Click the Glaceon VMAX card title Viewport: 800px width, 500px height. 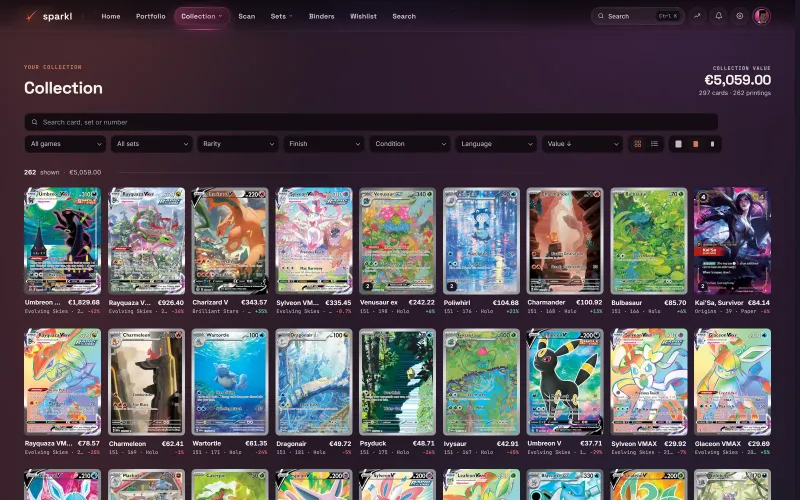point(717,443)
